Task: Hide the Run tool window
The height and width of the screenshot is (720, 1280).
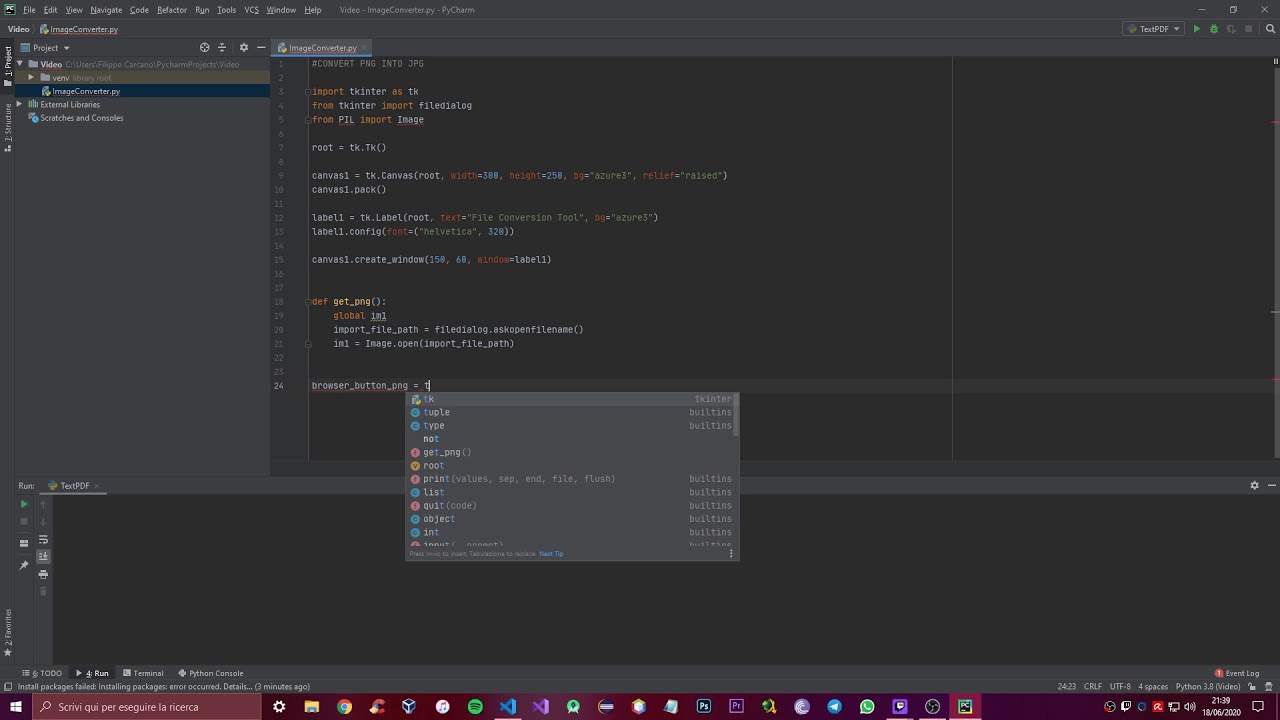Action: 1270,485
